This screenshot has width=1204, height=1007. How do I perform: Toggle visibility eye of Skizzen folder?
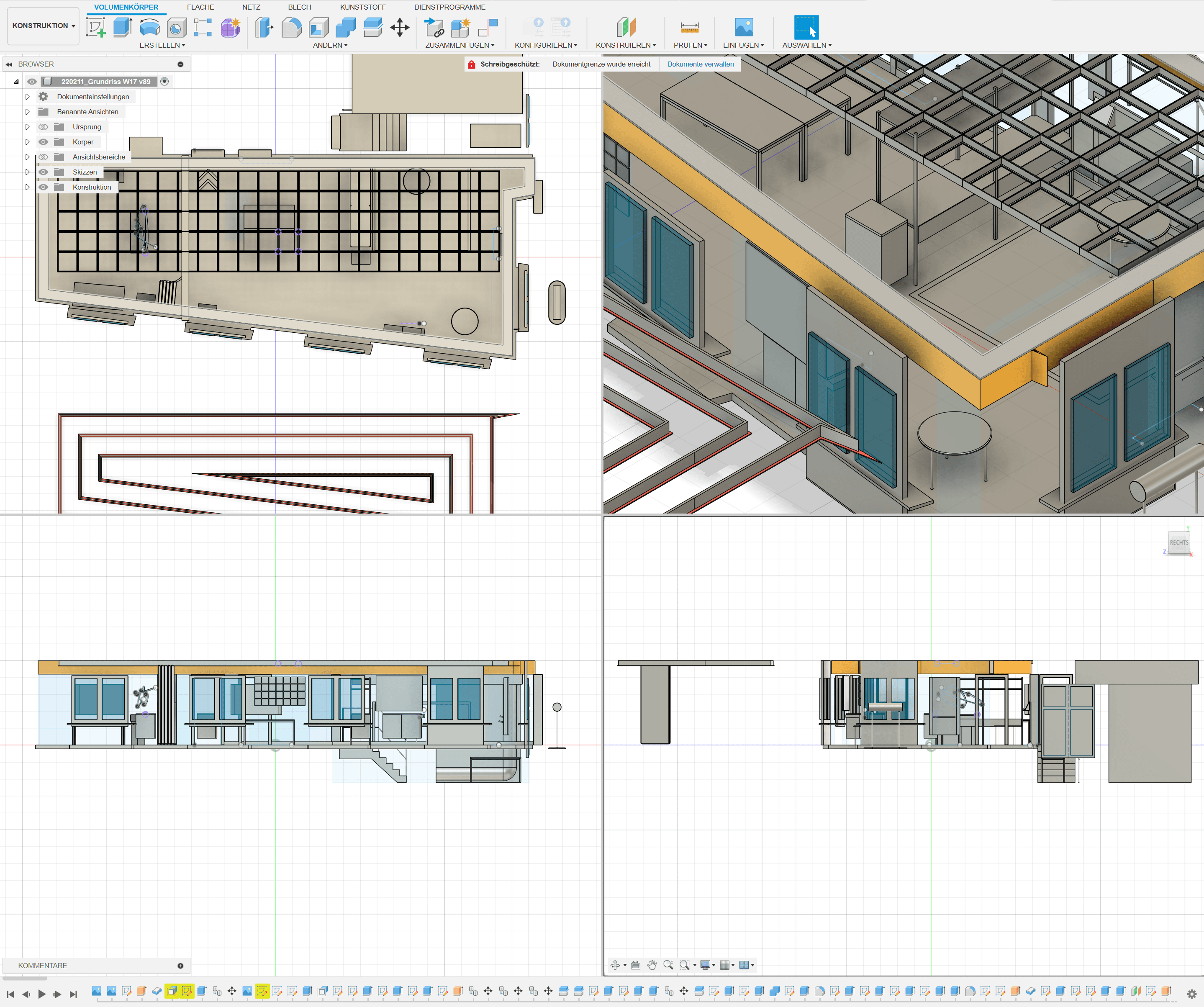pos(44,172)
